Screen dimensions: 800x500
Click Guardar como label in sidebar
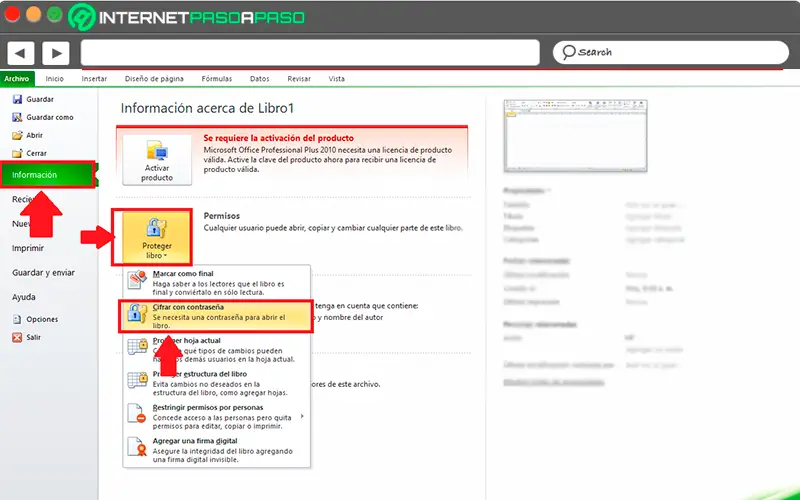click(50, 117)
